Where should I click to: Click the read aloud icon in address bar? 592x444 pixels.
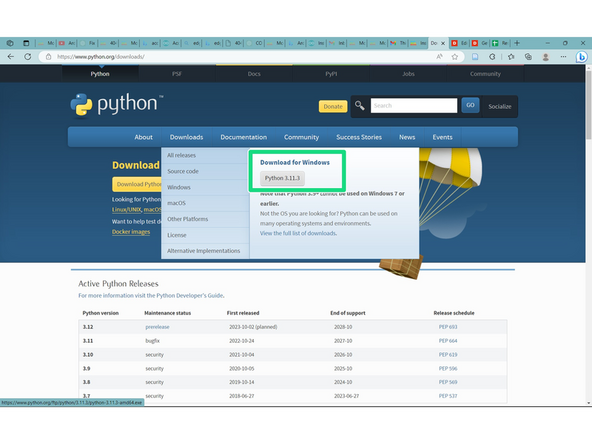439,57
